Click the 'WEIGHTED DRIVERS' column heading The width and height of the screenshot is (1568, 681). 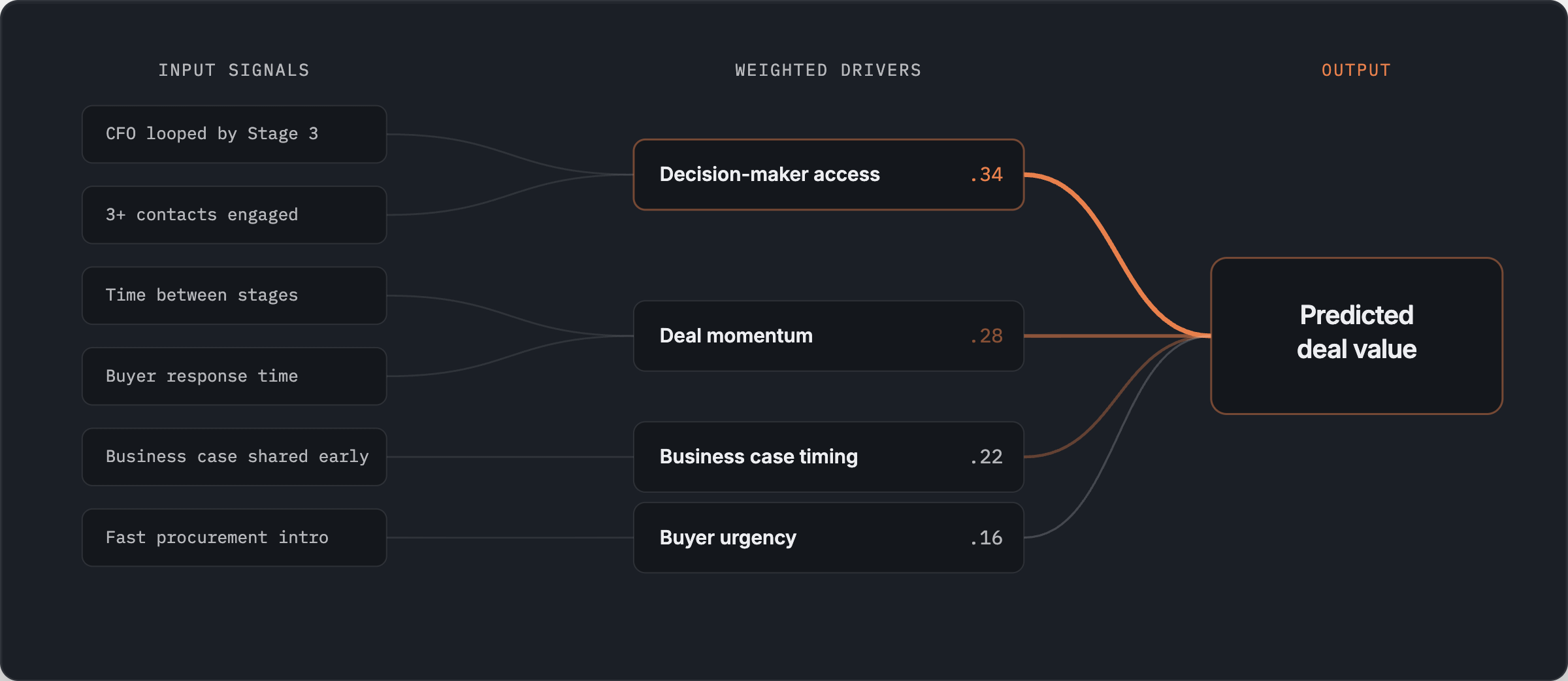click(828, 70)
